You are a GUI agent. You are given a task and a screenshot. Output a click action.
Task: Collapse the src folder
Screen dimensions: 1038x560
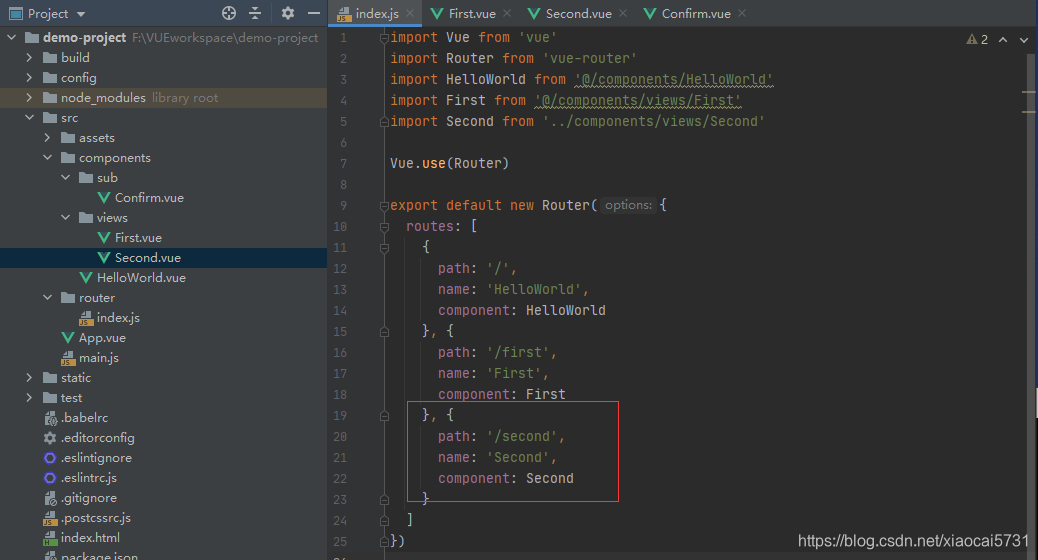point(29,117)
